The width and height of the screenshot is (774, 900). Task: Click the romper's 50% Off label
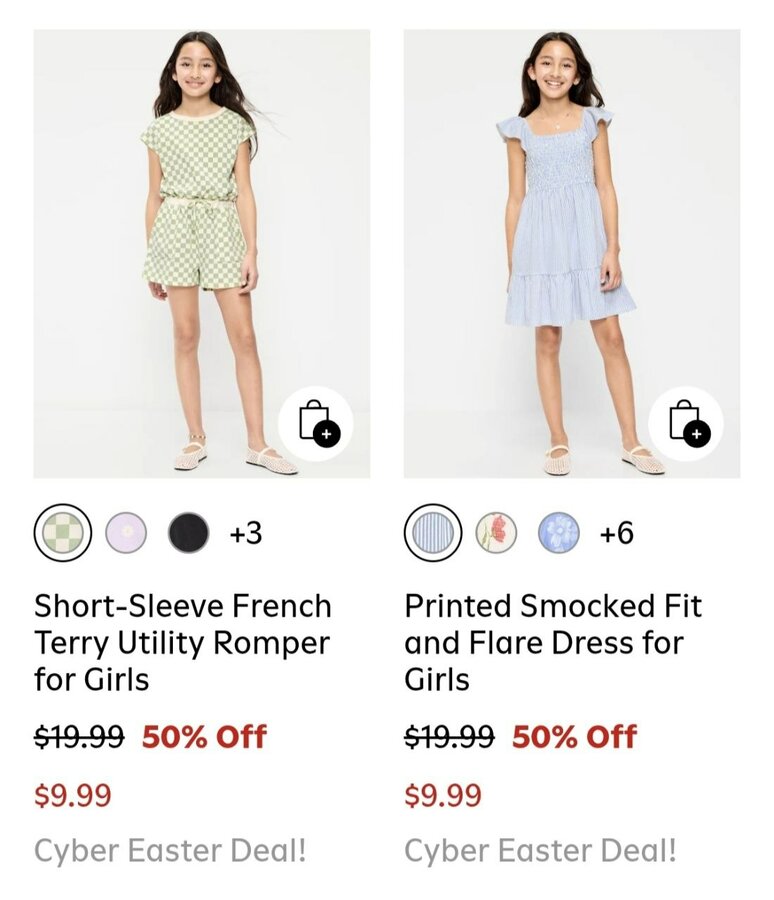(204, 738)
